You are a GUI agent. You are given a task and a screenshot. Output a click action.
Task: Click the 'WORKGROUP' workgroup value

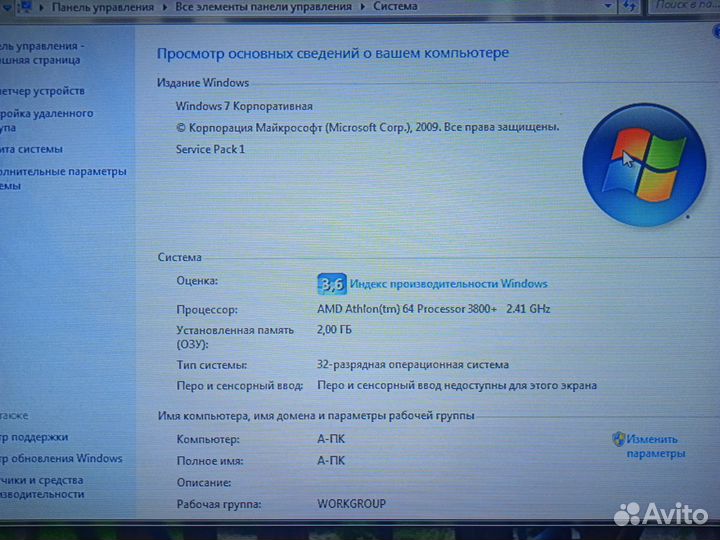352,504
